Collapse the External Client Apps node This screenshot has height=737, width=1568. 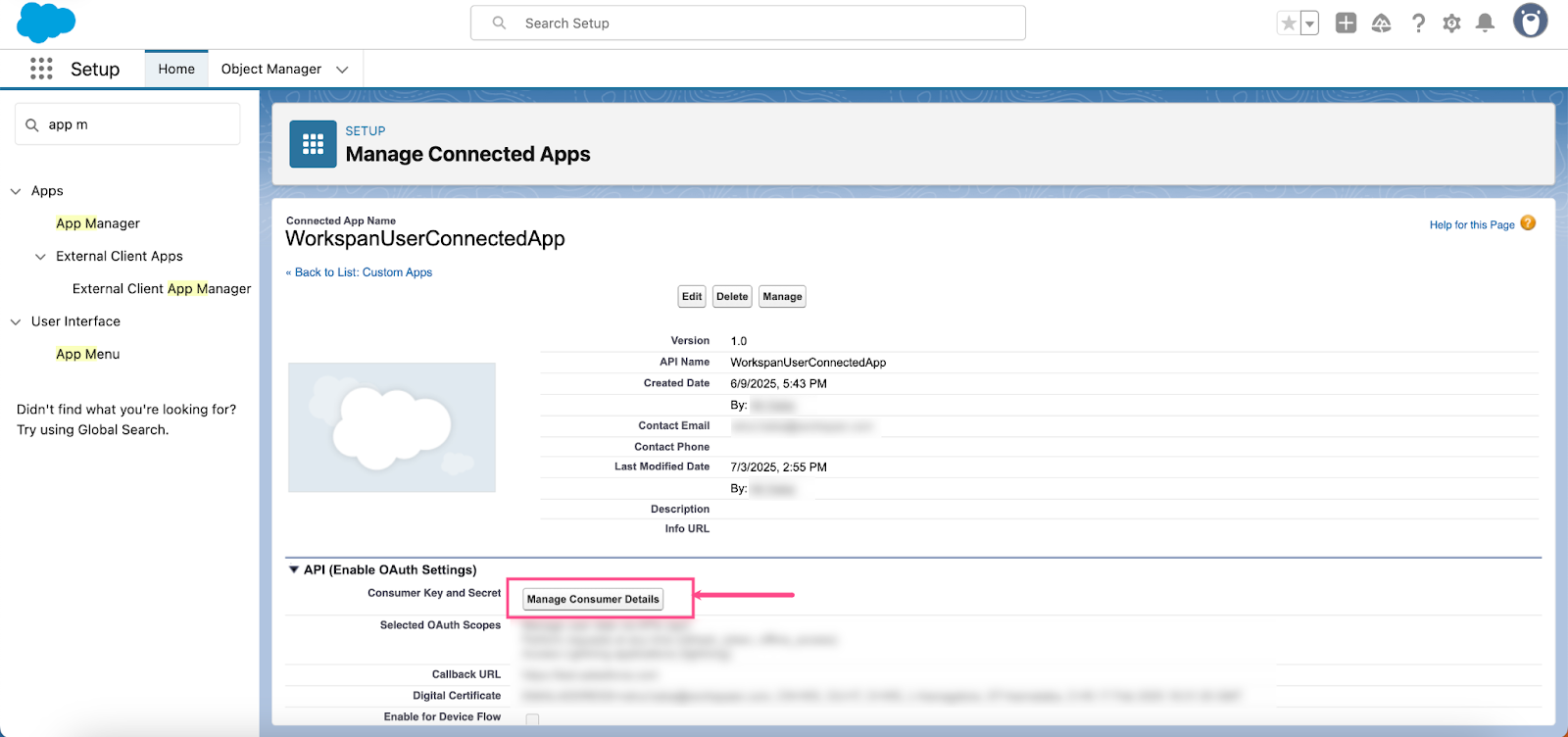pos(40,257)
